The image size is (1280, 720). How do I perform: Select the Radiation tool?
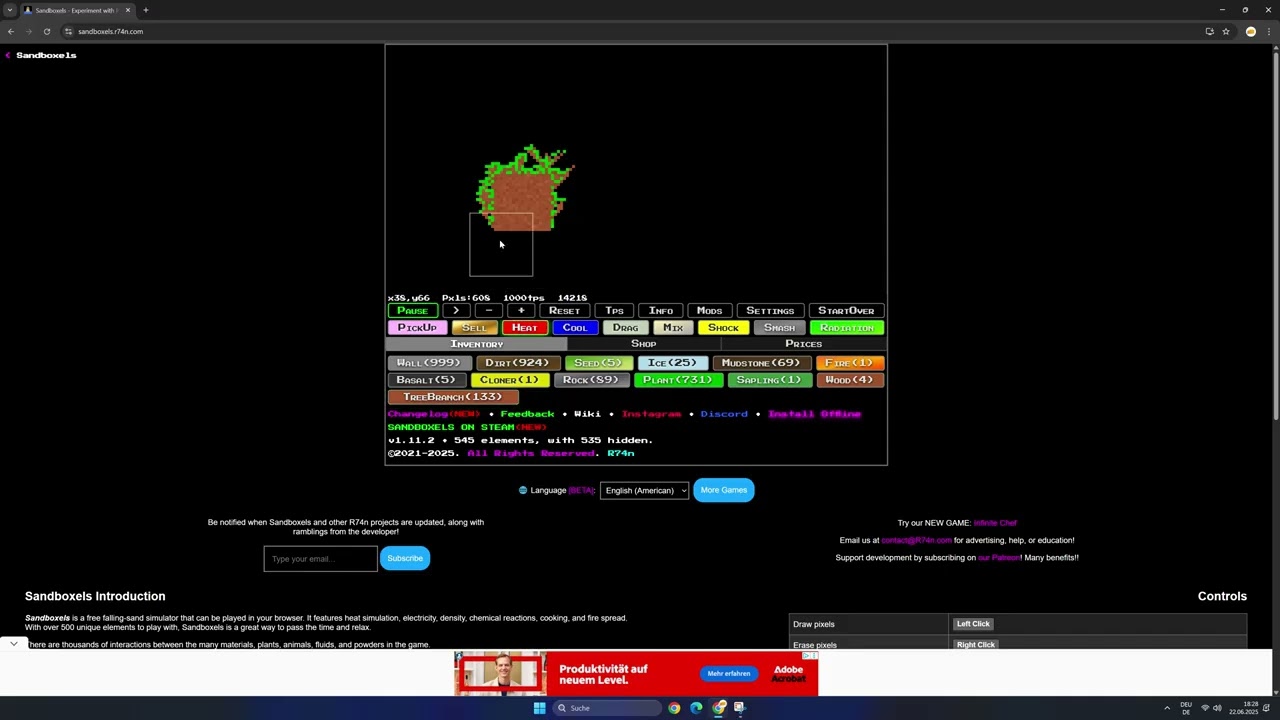[847, 328]
